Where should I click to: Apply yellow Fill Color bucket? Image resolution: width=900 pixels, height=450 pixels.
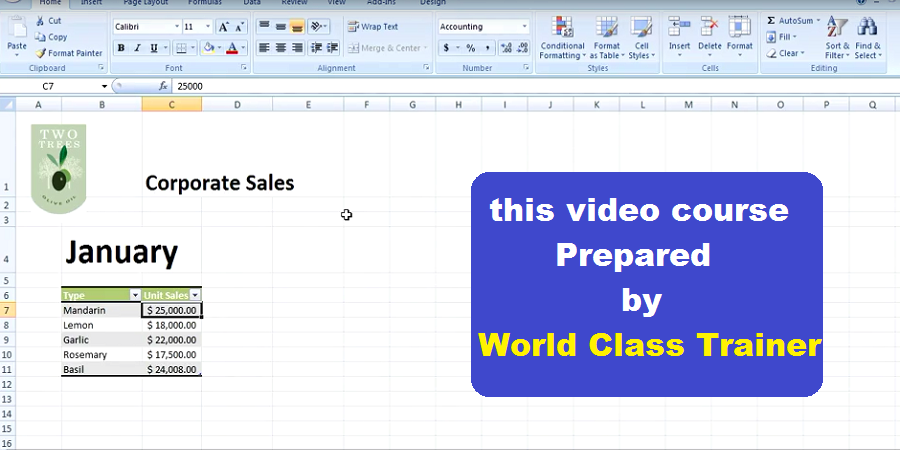[x=209, y=48]
